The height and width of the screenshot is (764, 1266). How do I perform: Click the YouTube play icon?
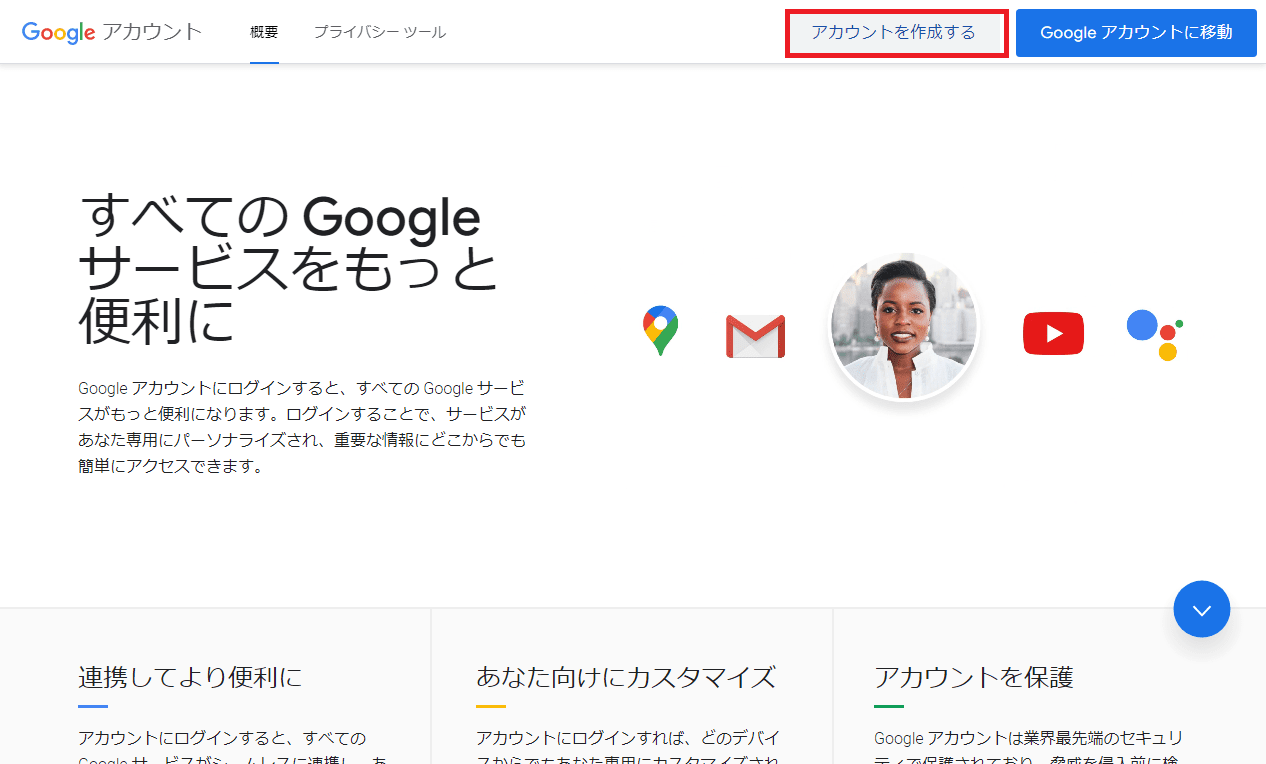coord(1053,333)
